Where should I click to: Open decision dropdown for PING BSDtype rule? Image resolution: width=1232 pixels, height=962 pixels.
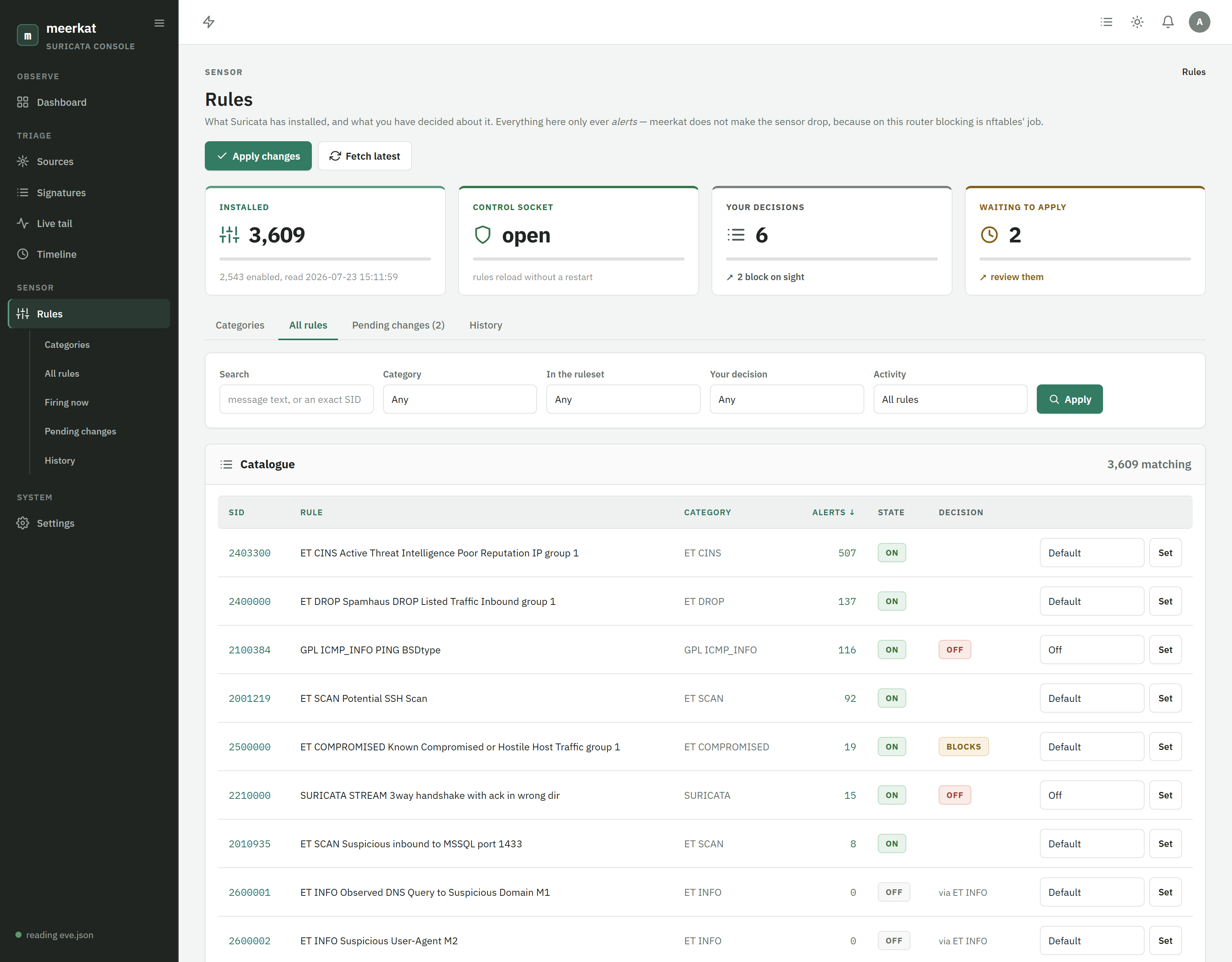coord(1091,650)
